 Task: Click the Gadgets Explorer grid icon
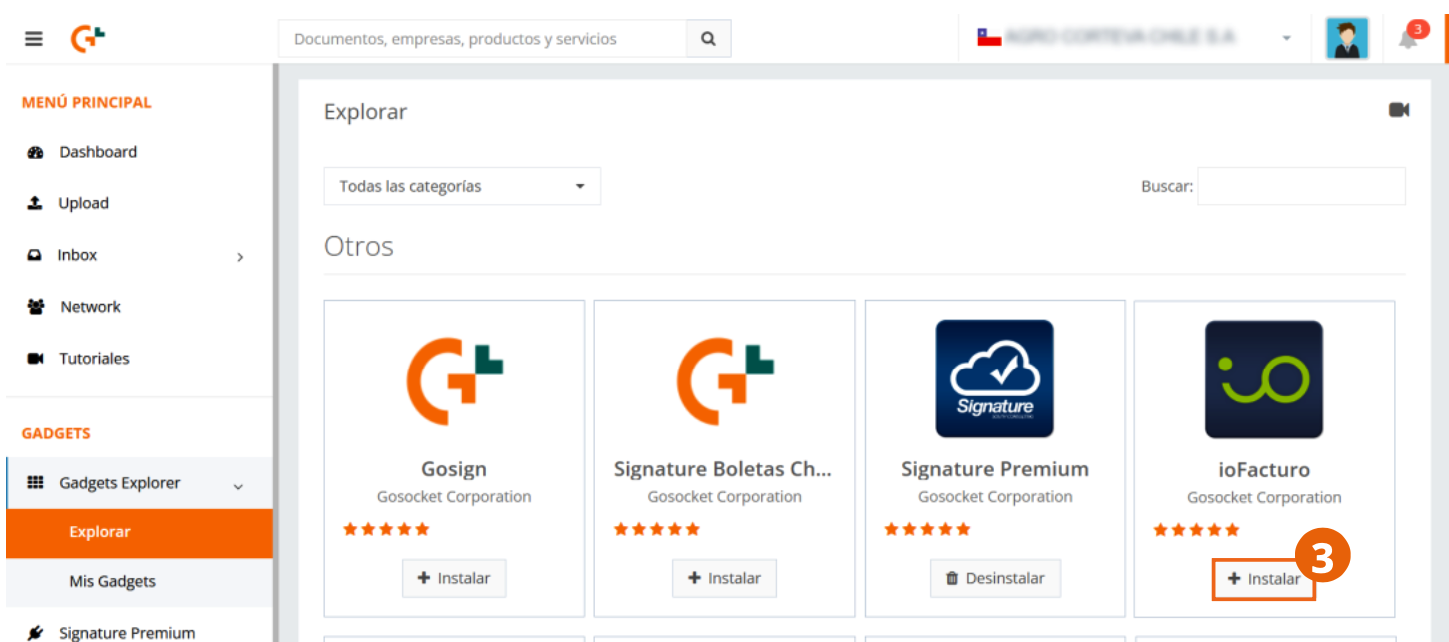pos(35,482)
